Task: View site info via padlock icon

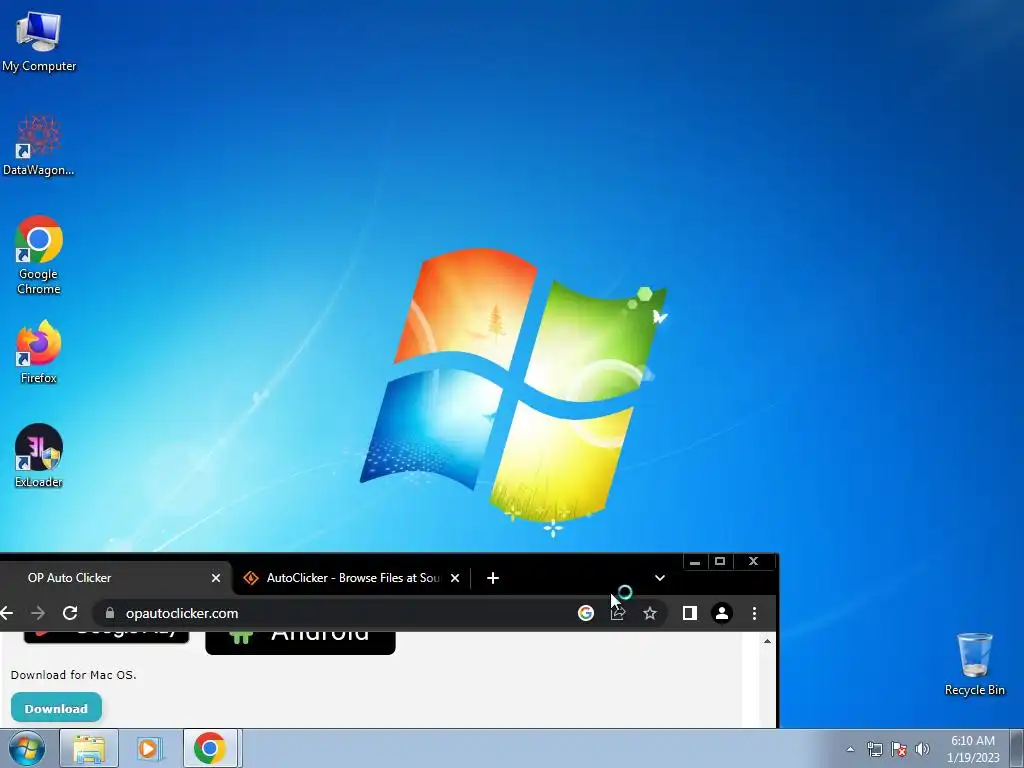Action: coord(110,613)
